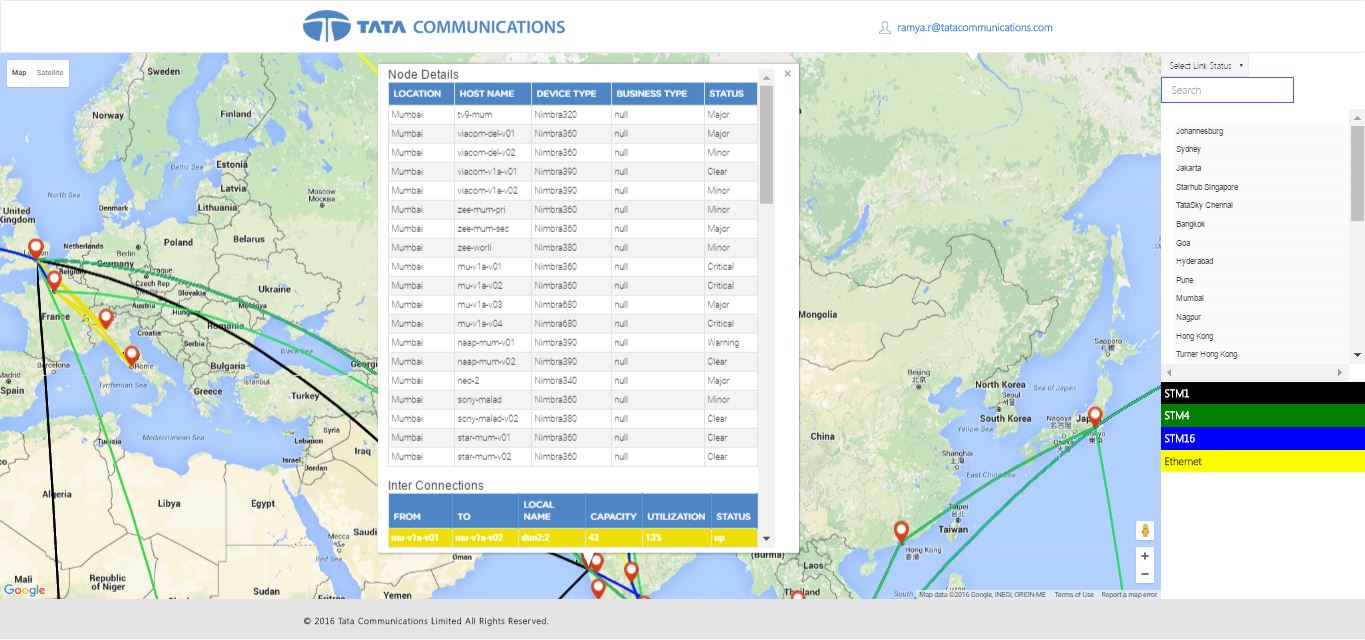Select Hyderabad from the location list
Screen dimensions: 1365x640
[x=1194, y=261]
